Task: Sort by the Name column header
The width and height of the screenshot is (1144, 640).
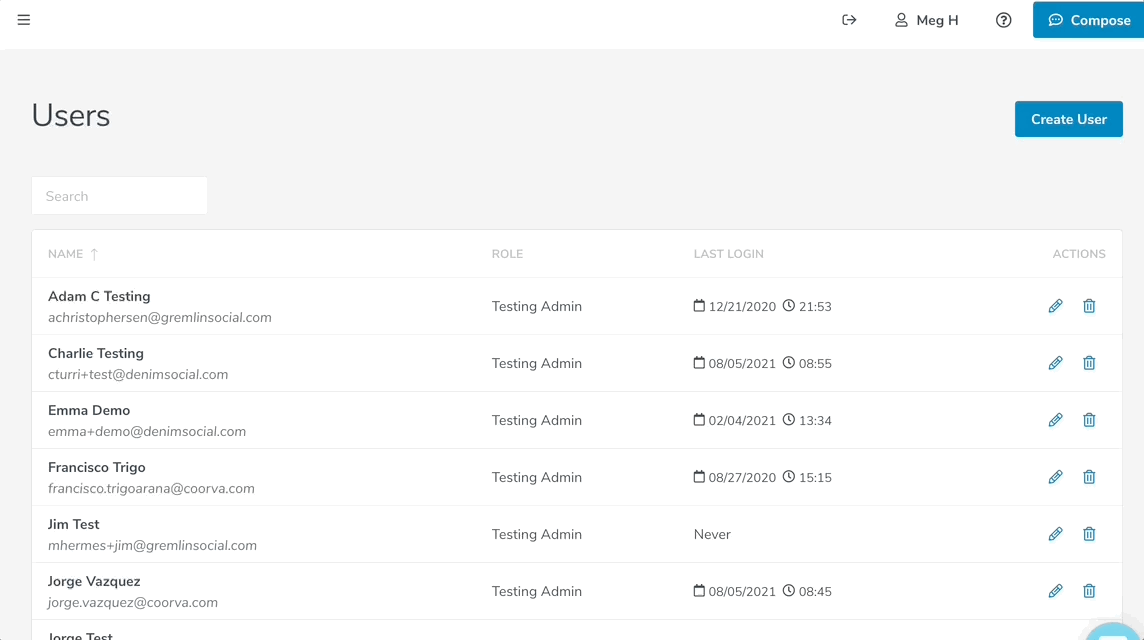Action: tap(66, 254)
